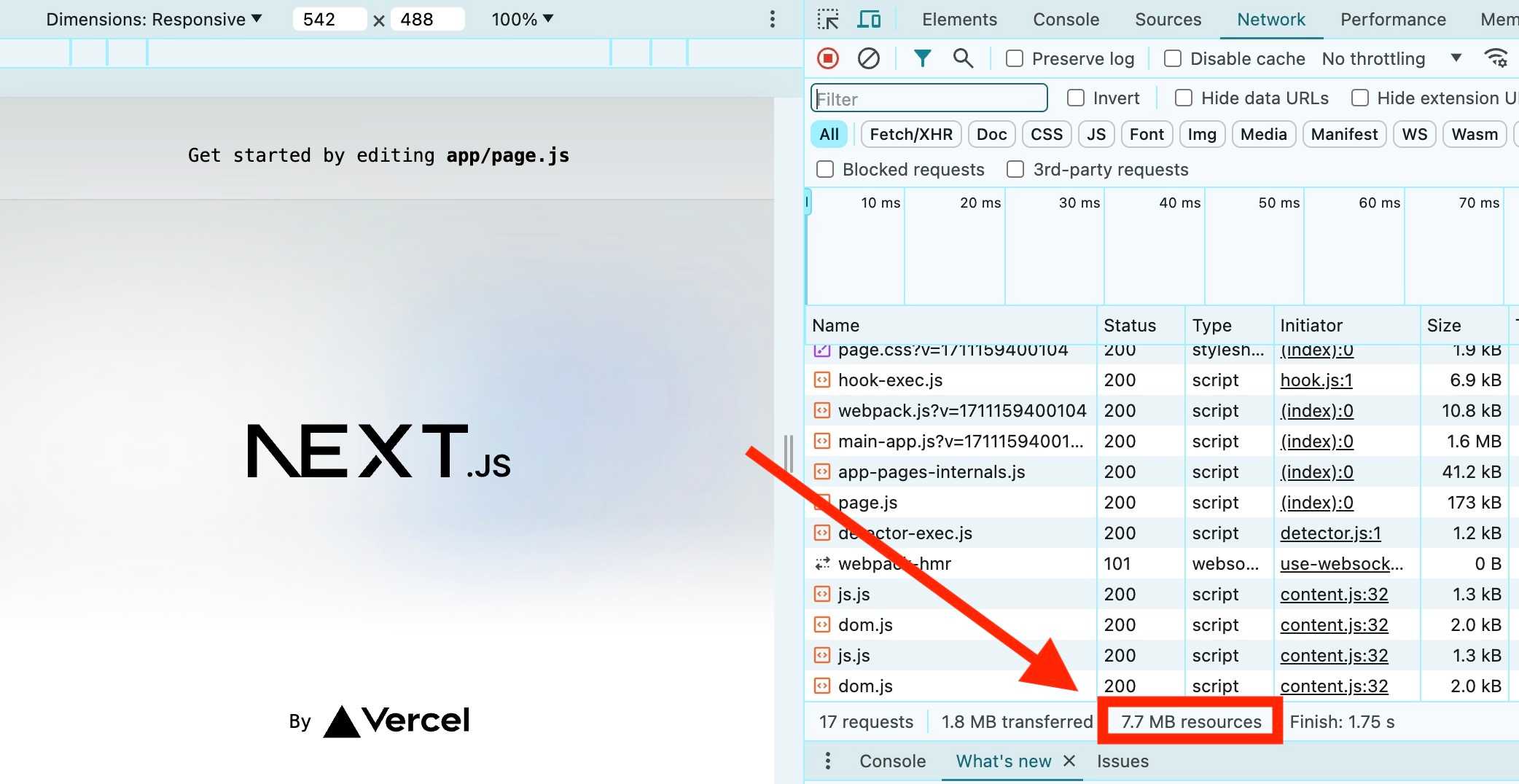Open network conditions Wi-Fi icon
Image resolution: width=1519 pixels, height=784 pixels.
[1496, 58]
